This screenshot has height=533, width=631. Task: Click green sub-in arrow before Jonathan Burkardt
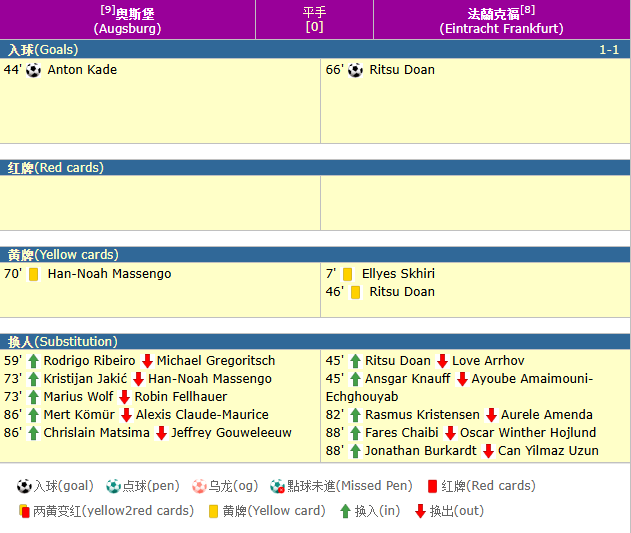click(355, 451)
